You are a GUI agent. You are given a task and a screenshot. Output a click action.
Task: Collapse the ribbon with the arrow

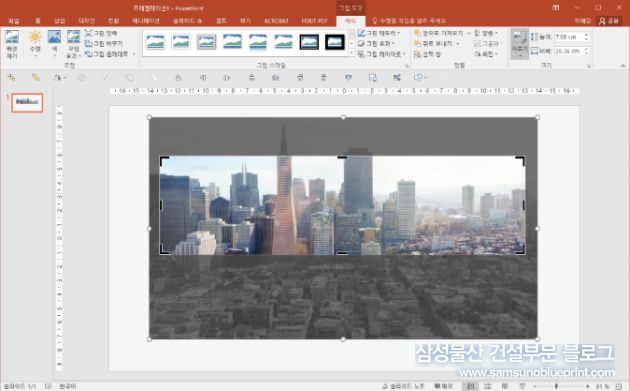pos(623,66)
